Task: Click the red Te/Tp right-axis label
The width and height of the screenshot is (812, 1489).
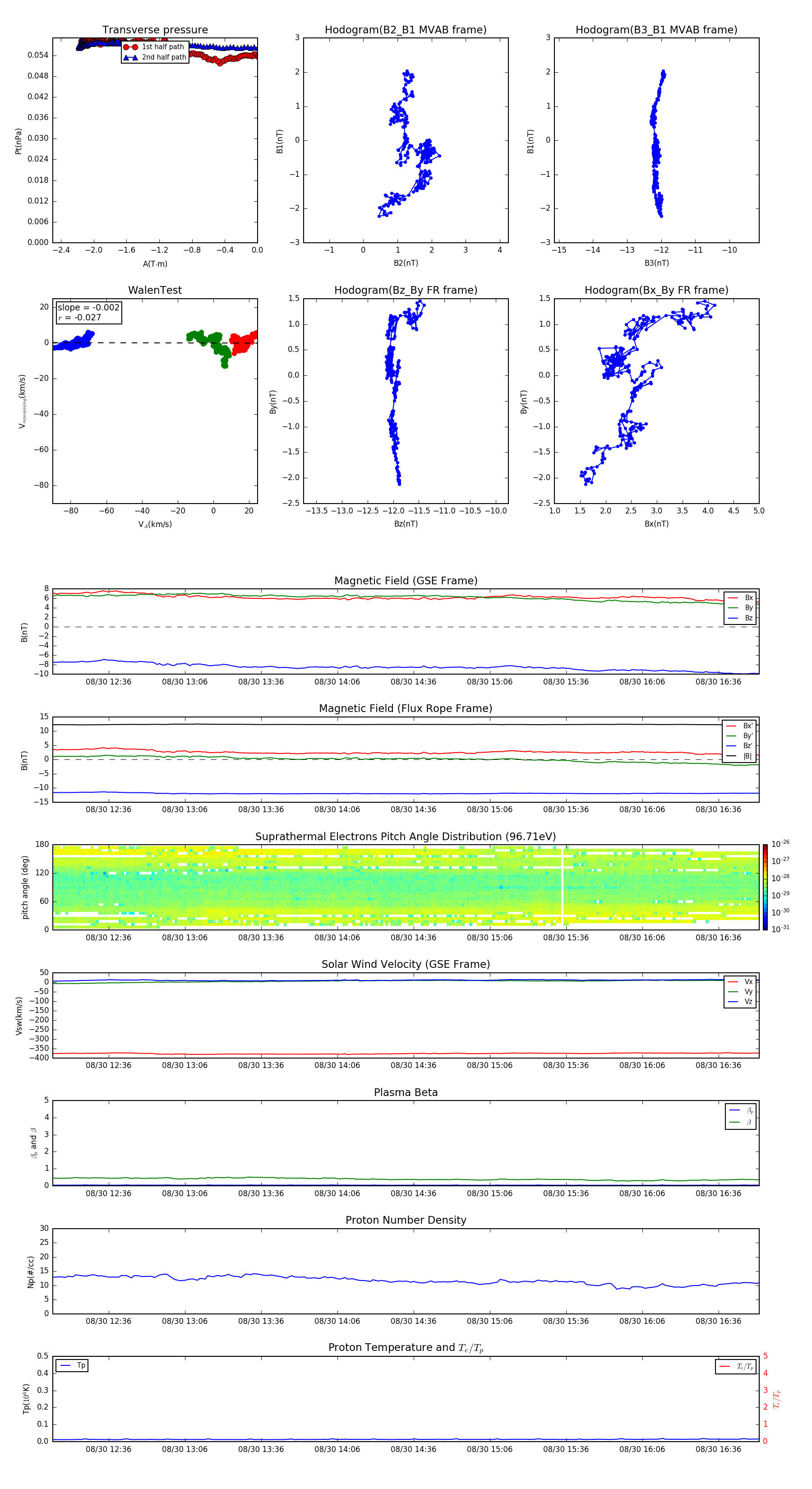Action: pyautogui.click(x=777, y=1399)
